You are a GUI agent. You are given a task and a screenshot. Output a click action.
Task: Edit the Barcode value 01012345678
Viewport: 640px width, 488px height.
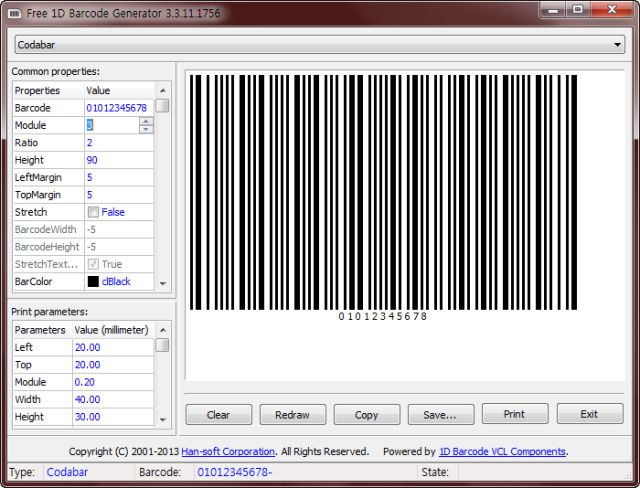click(x=116, y=108)
